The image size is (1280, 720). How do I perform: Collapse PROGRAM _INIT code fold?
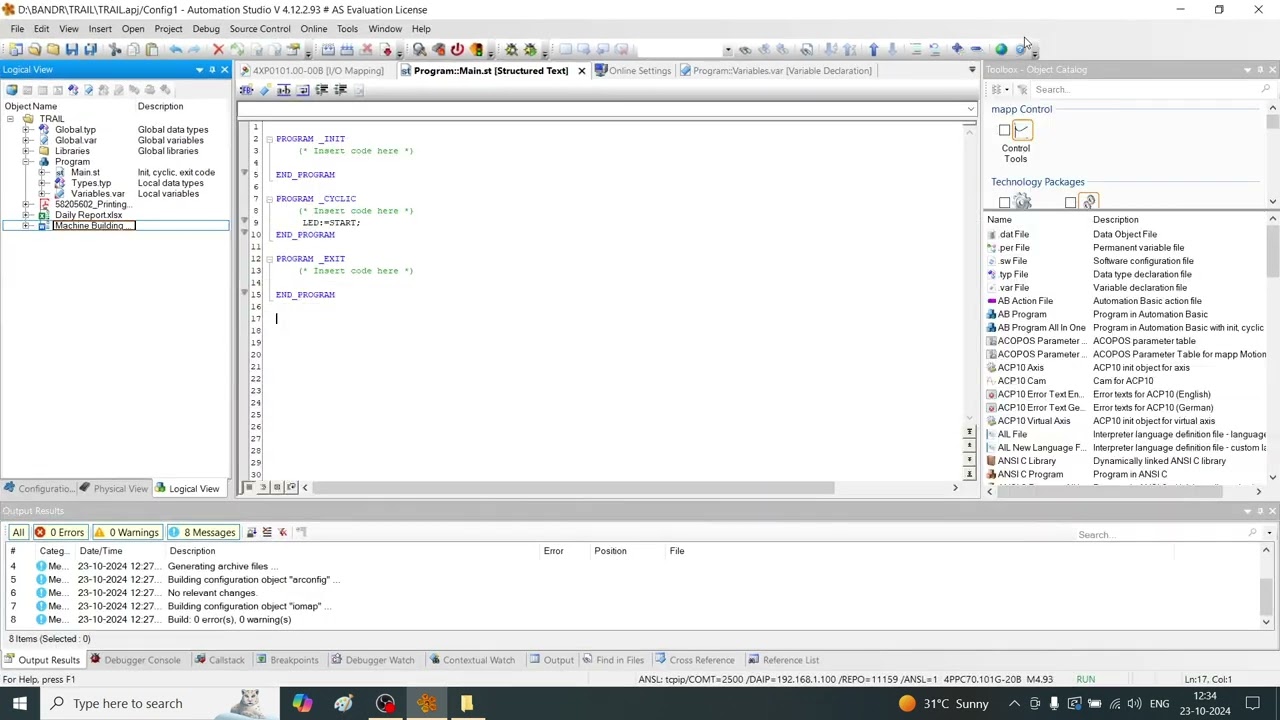268,139
